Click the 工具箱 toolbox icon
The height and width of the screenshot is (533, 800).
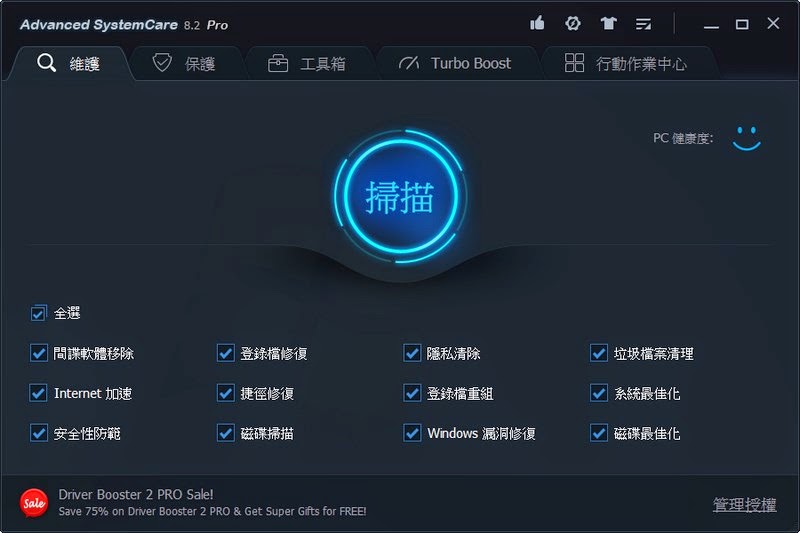[278, 64]
